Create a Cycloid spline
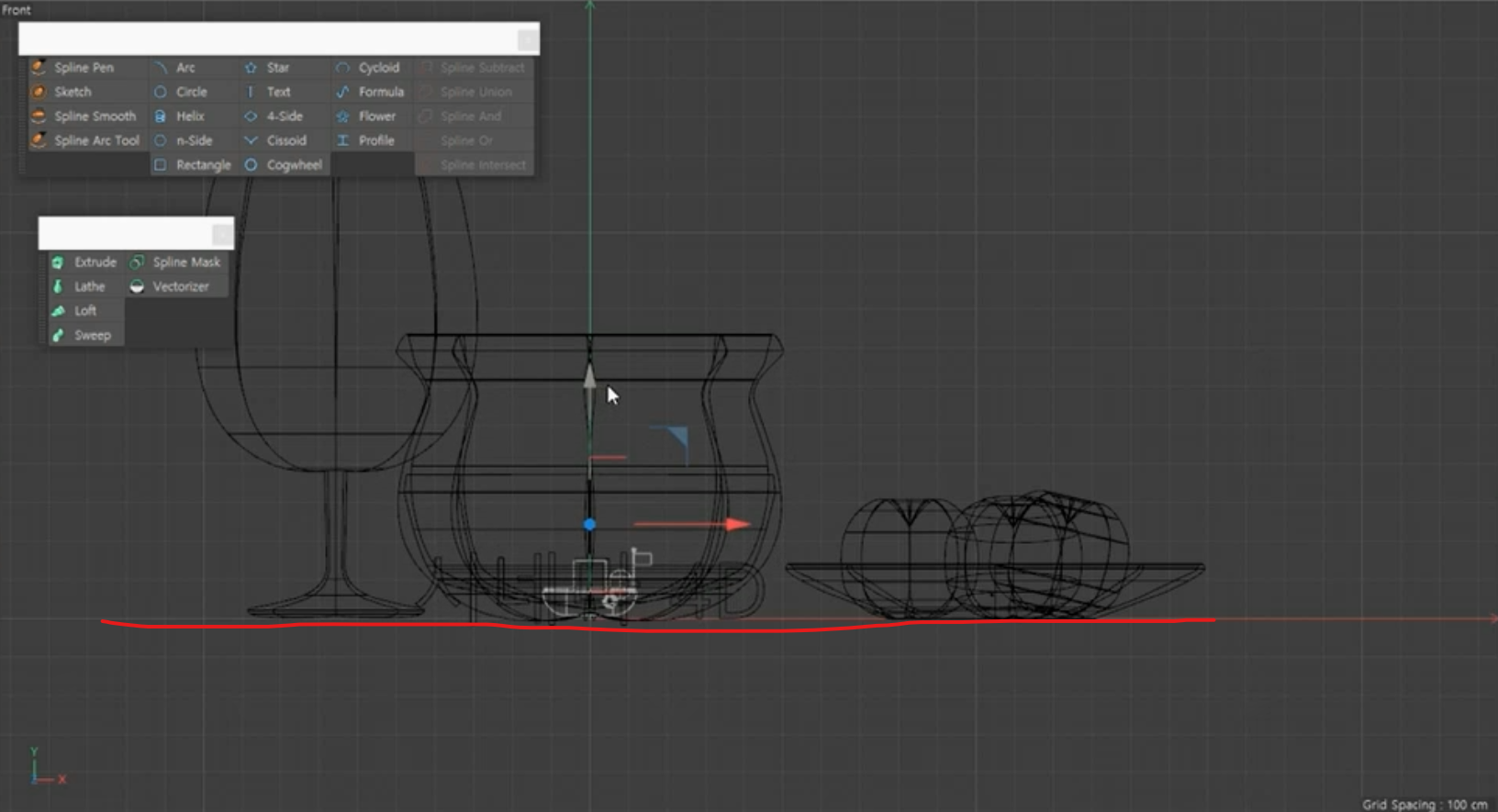This screenshot has width=1498, height=812. pyautogui.click(x=372, y=68)
